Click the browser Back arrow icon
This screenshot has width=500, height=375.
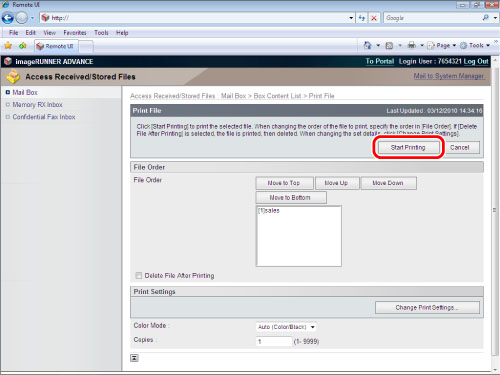tap(8, 18)
